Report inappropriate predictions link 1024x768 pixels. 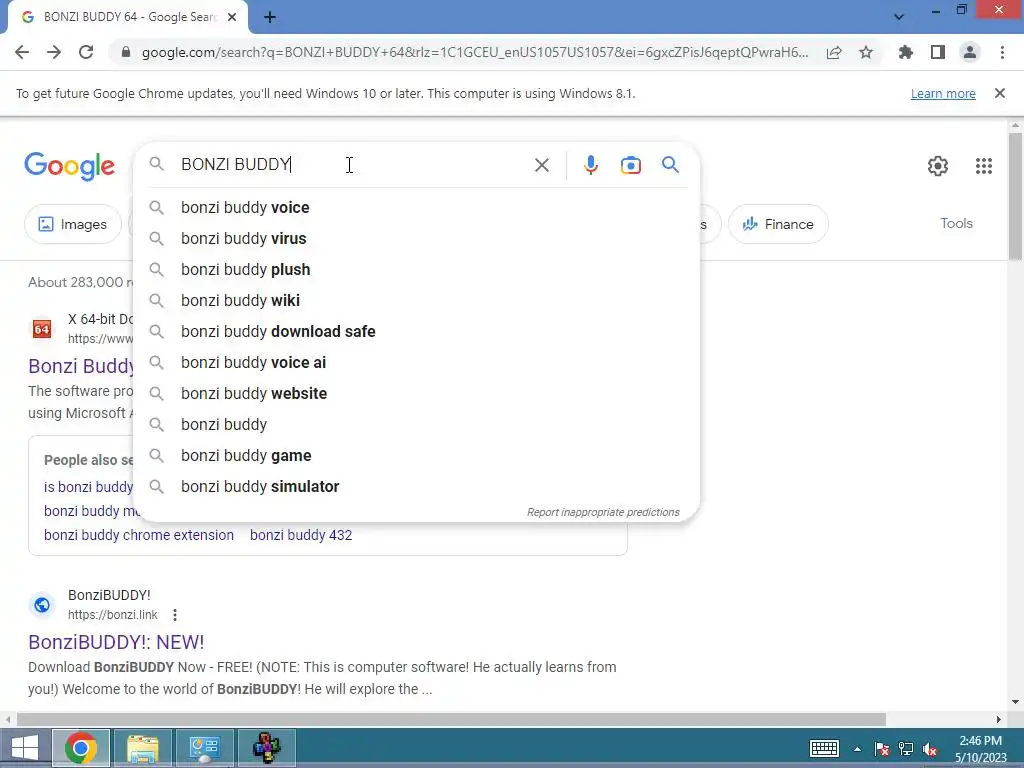[x=603, y=512]
